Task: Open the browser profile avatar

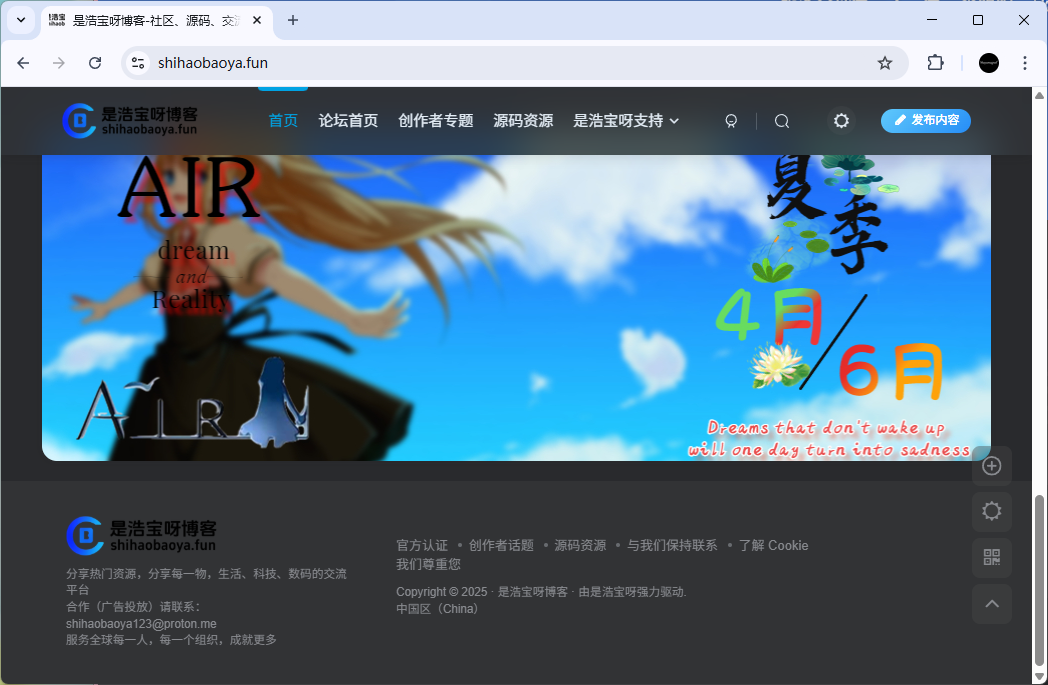Action: coord(989,63)
